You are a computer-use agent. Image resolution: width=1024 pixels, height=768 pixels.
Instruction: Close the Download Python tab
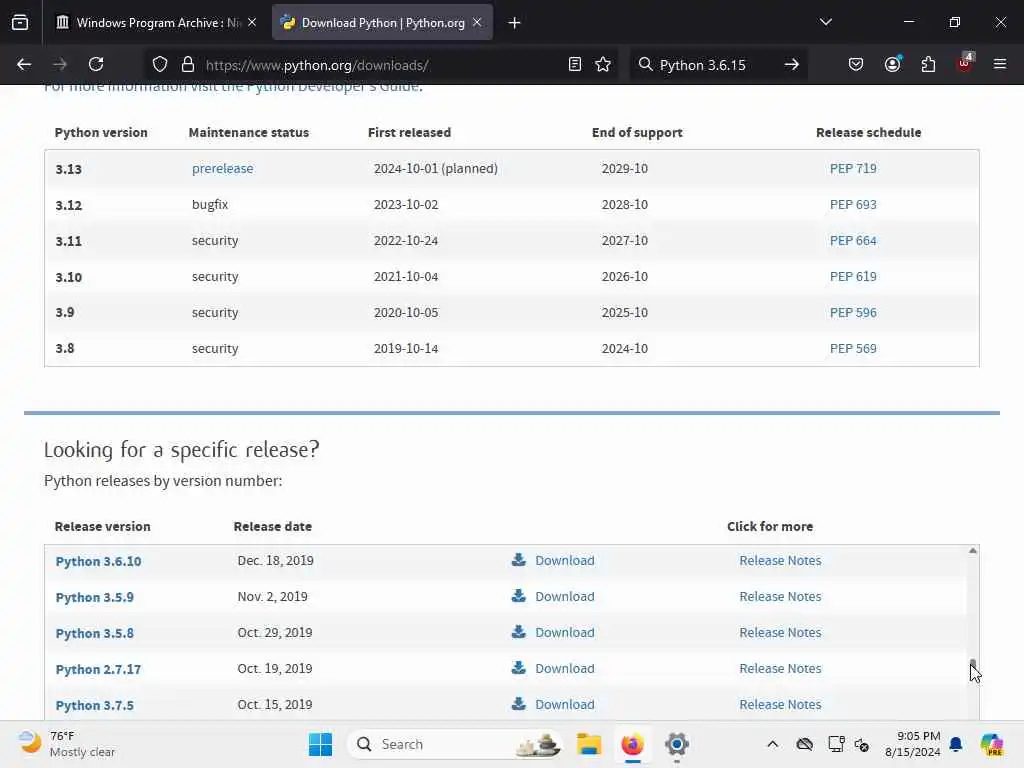(x=477, y=22)
